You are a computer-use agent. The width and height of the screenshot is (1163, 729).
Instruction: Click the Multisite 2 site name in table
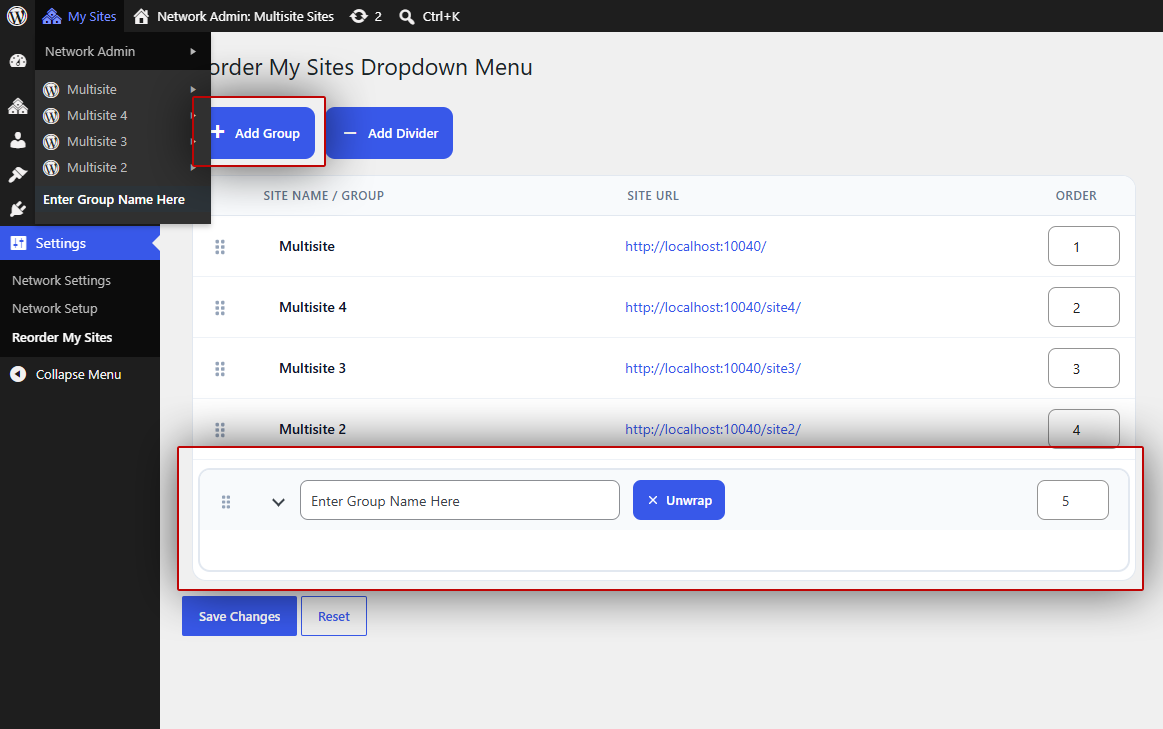click(x=312, y=429)
